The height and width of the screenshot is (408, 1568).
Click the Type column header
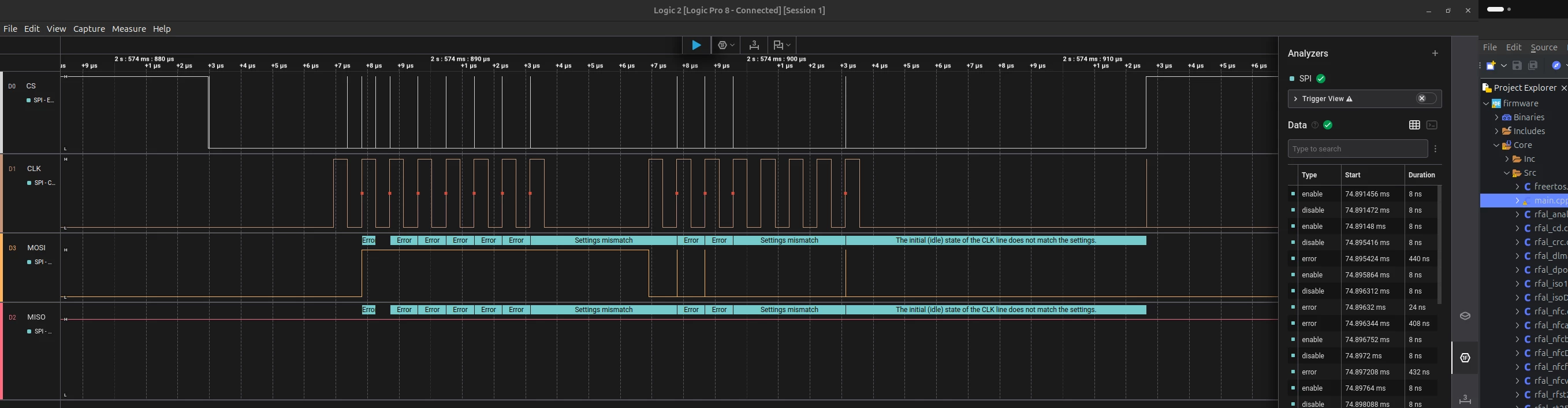click(1309, 175)
